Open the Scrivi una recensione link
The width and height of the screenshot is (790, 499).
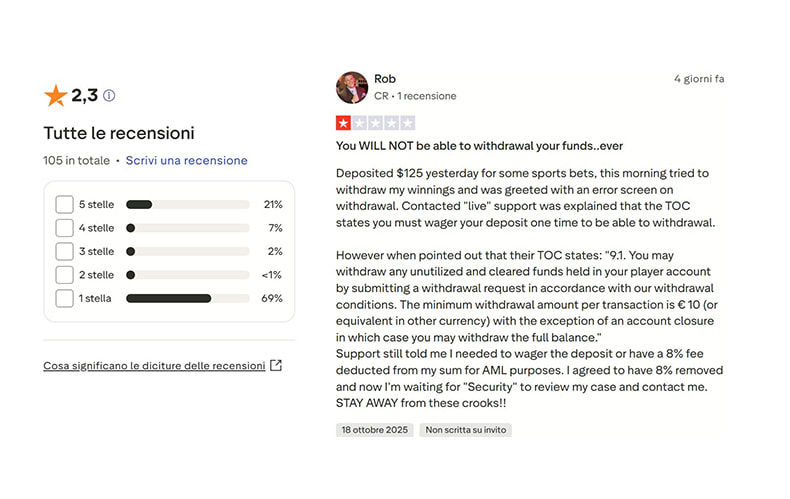tap(186, 160)
